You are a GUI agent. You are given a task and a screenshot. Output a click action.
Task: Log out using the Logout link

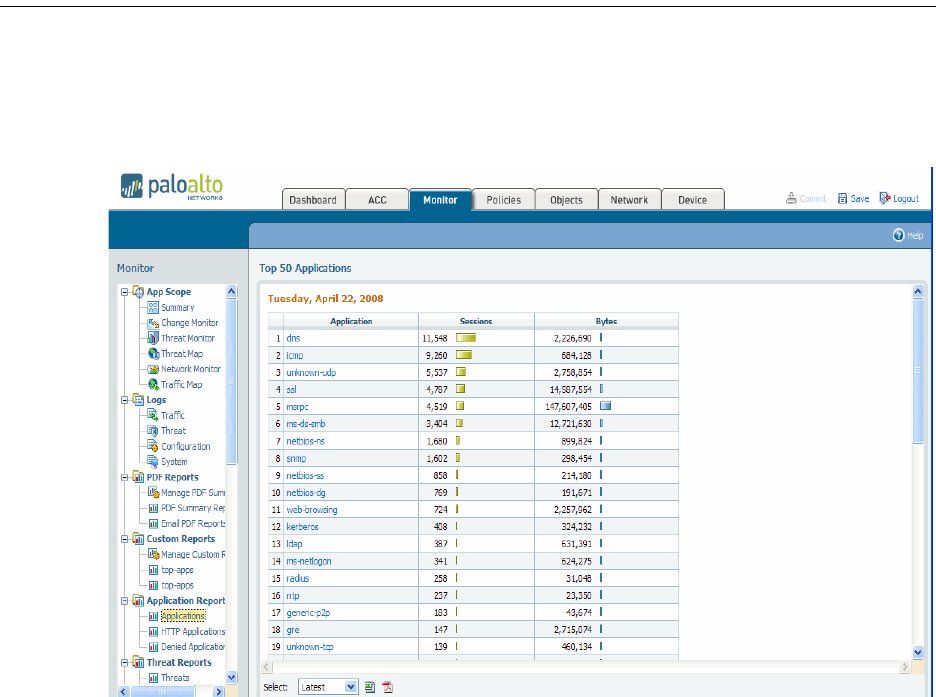[899, 199]
